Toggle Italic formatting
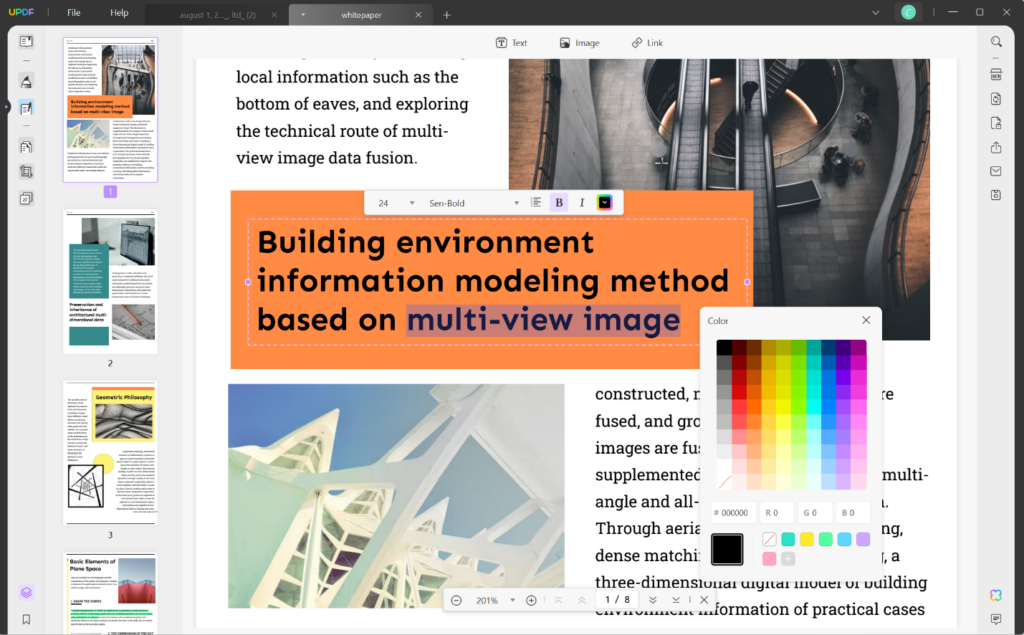This screenshot has height=635, width=1024. click(582, 203)
